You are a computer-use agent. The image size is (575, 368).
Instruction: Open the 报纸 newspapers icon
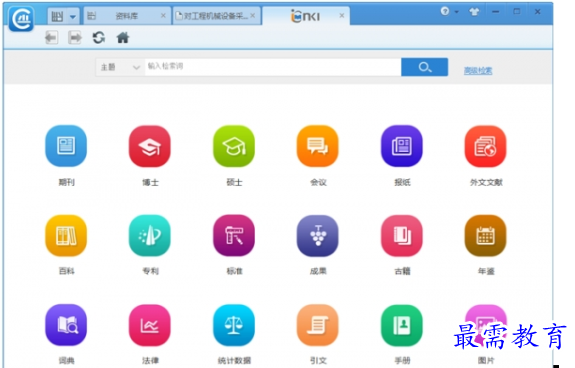(x=402, y=146)
